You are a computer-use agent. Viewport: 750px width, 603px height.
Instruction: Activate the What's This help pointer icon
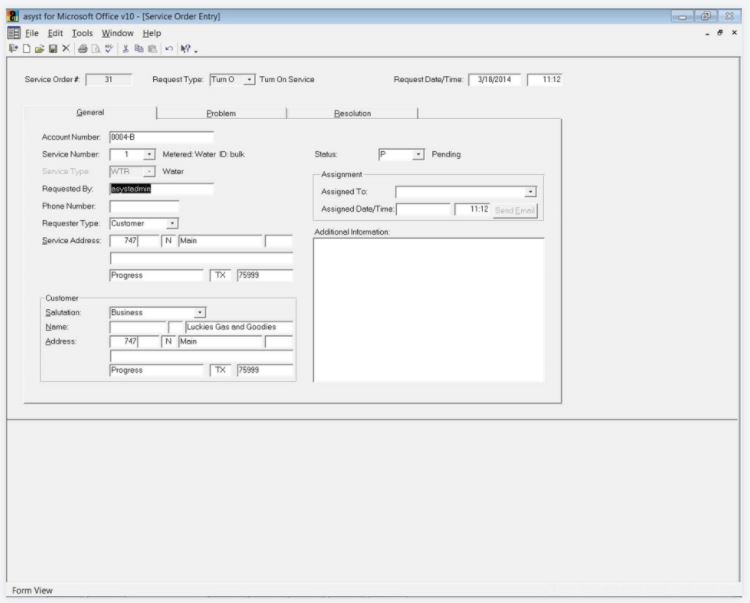(x=186, y=48)
